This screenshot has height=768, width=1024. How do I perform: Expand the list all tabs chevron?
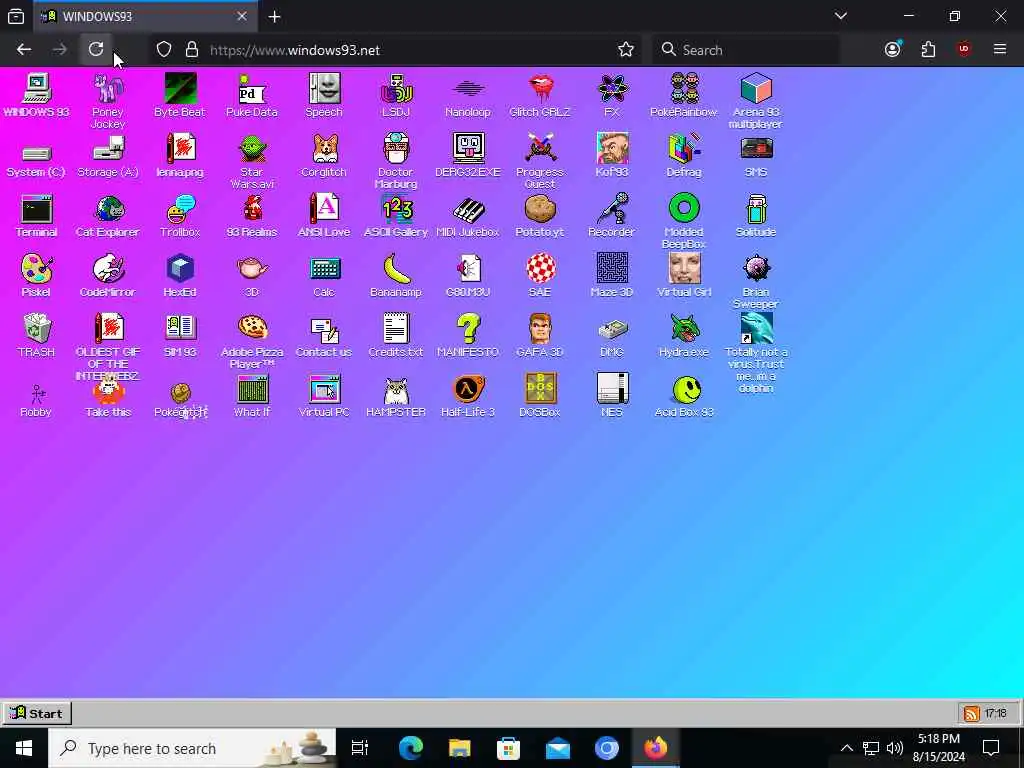[840, 16]
